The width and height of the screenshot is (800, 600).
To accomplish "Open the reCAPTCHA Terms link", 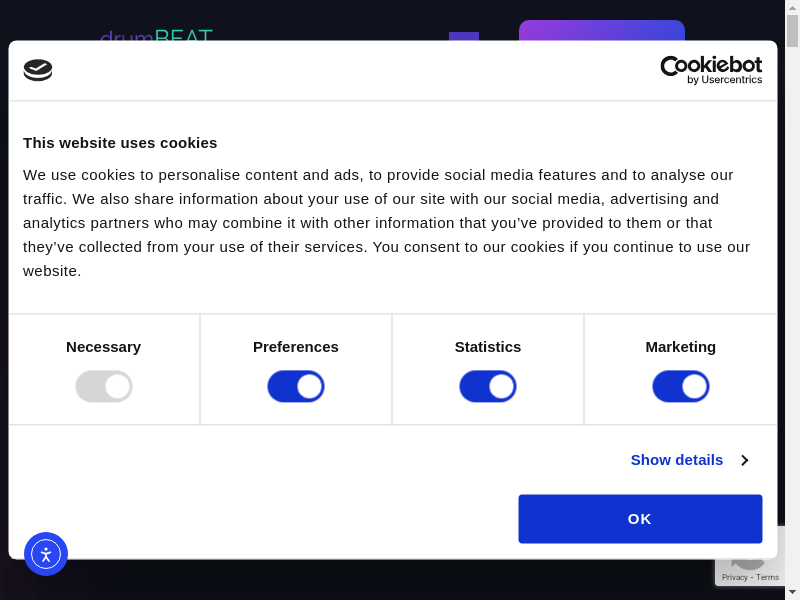I will (768, 577).
